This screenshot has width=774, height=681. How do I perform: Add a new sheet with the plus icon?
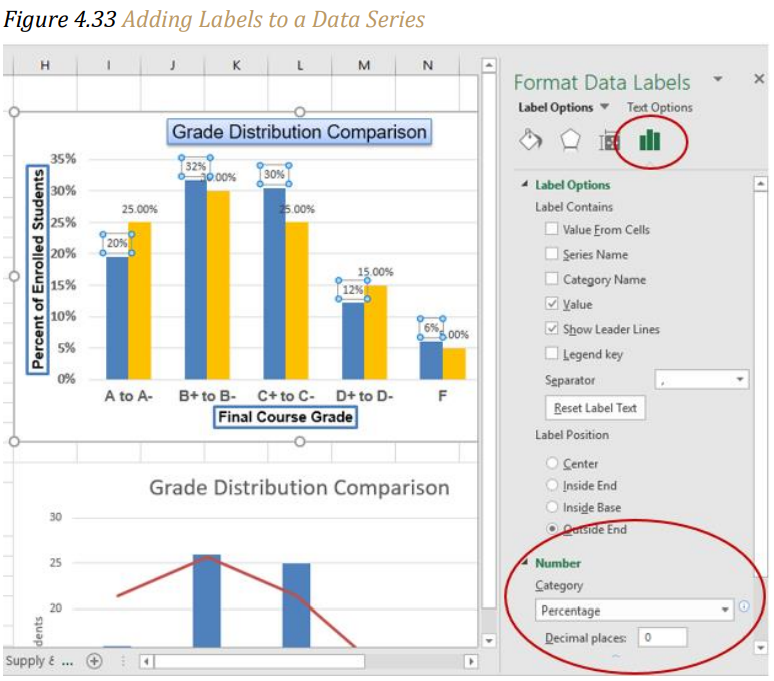point(94,660)
